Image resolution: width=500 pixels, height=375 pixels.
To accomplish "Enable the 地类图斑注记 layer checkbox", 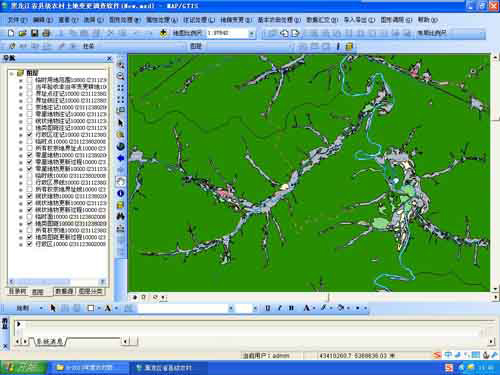I will [30, 128].
